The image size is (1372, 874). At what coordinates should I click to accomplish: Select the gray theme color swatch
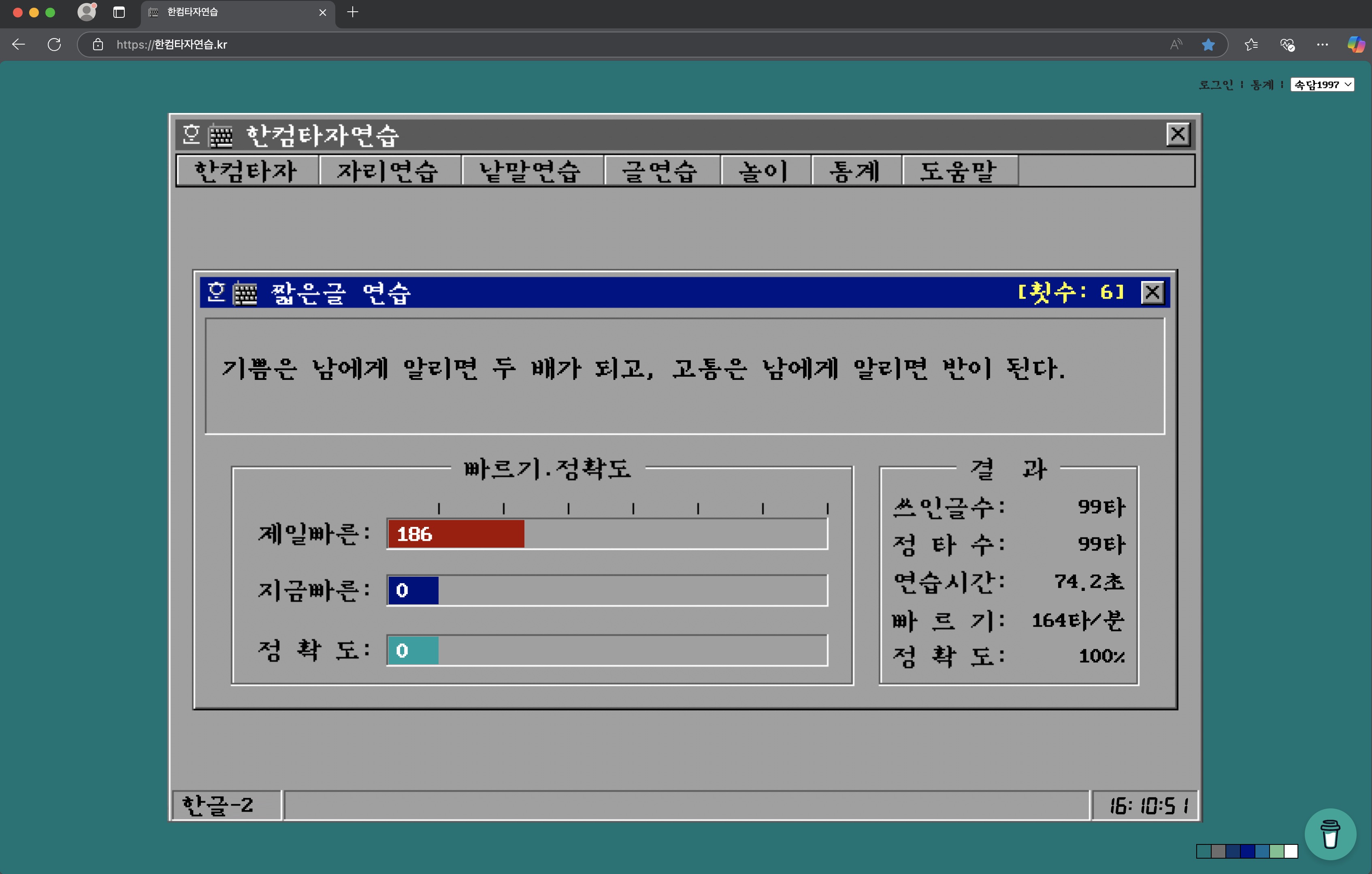1218,851
